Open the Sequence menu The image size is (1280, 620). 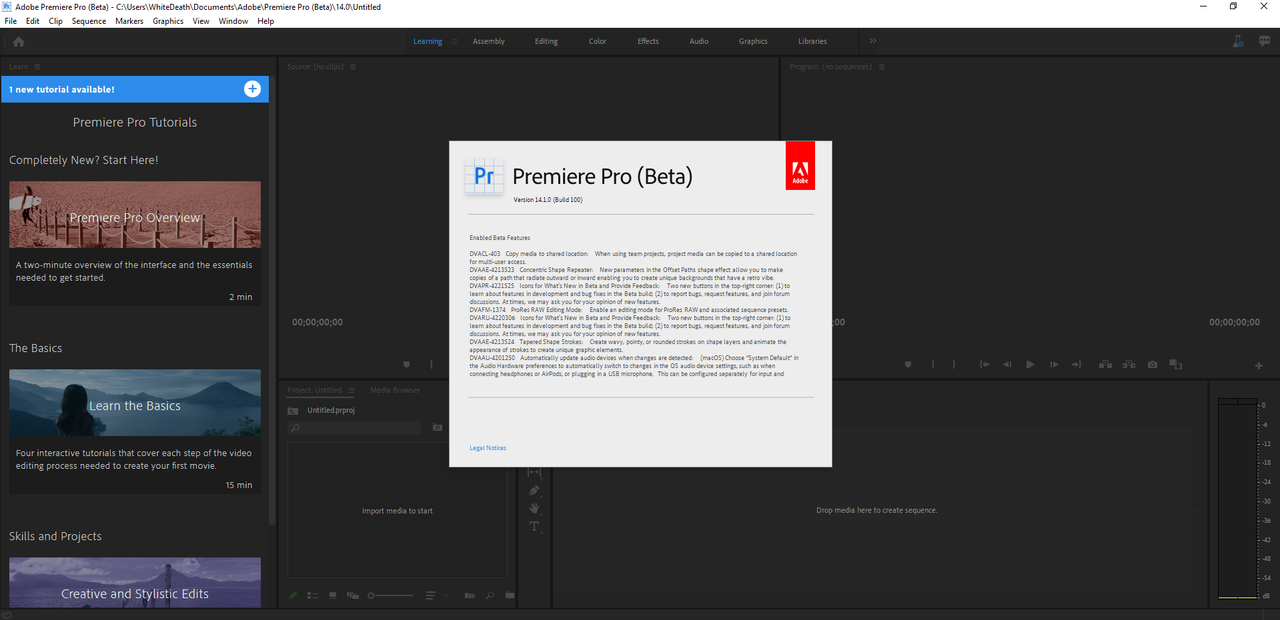pyautogui.click(x=89, y=21)
